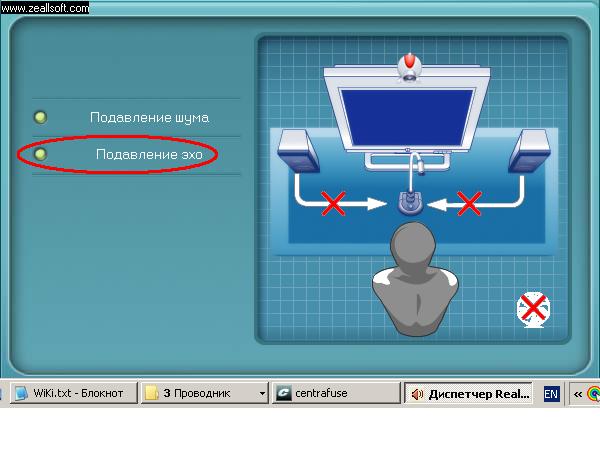This screenshot has width=600, height=449.
Task: Click the webcam icon above the monitor
Action: [410, 67]
